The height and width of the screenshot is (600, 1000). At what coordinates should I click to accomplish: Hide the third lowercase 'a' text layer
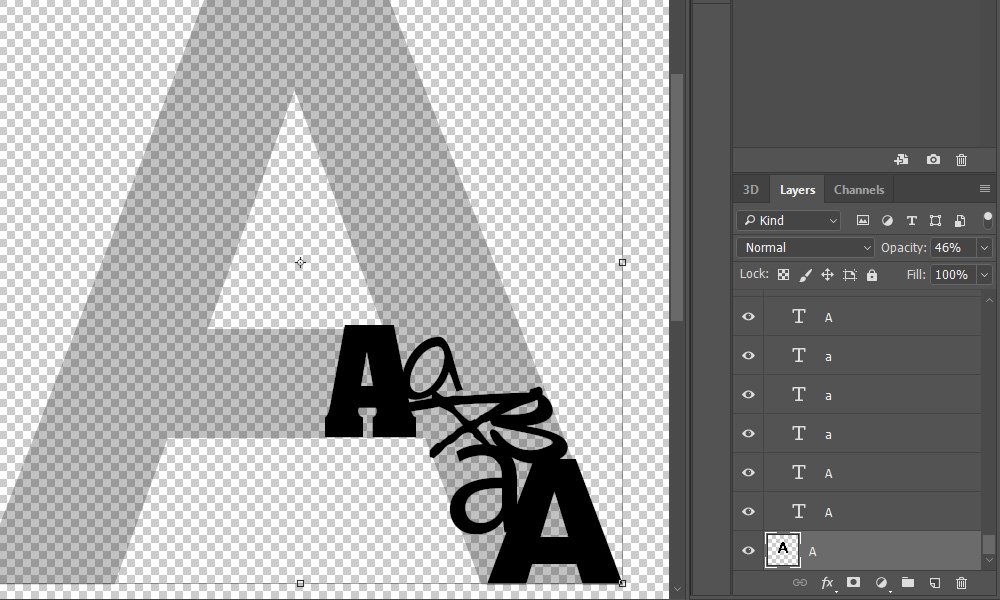click(x=749, y=433)
